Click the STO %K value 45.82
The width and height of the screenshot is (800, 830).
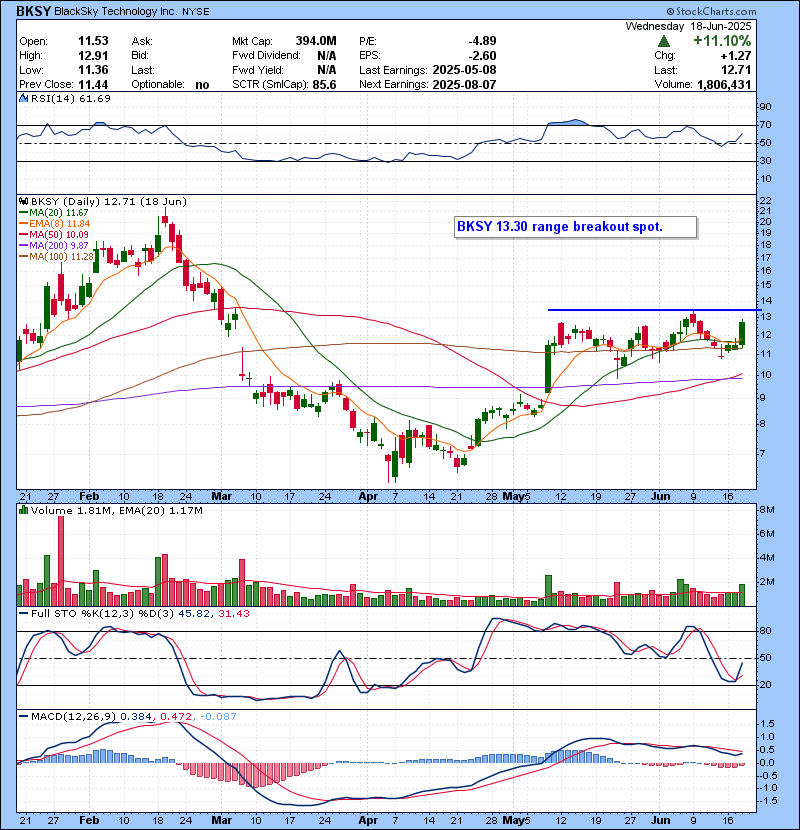tap(194, 614)
